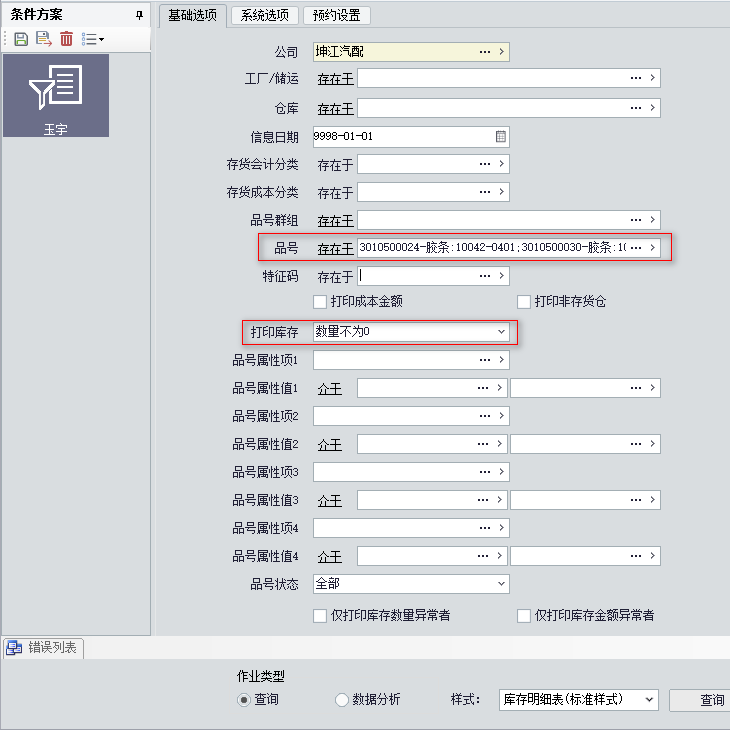
Task: Expand the 品号状态 dropdown
Action: tap(501, 584)
